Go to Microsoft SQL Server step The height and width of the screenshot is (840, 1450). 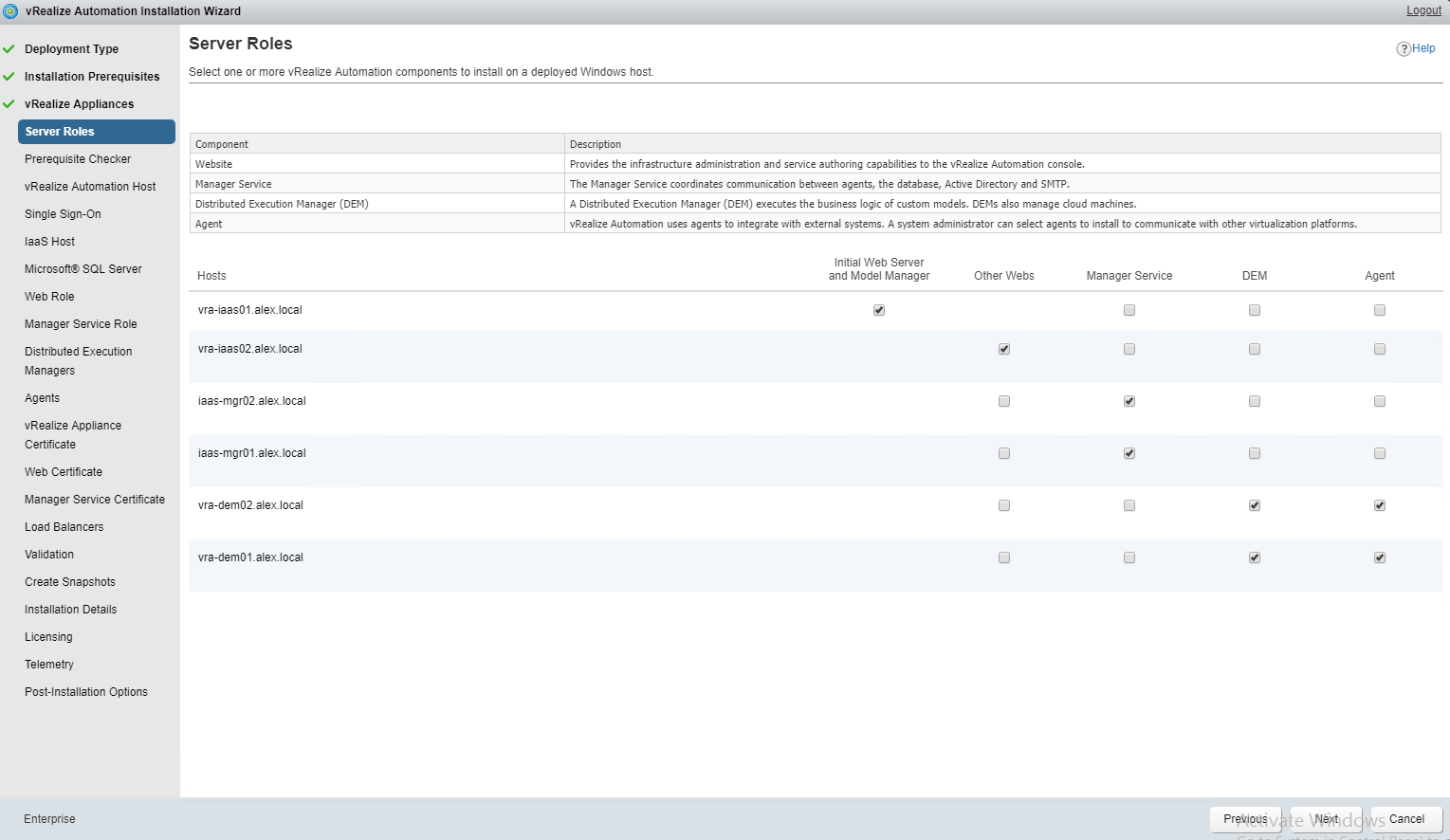click(x=83, y=269)
